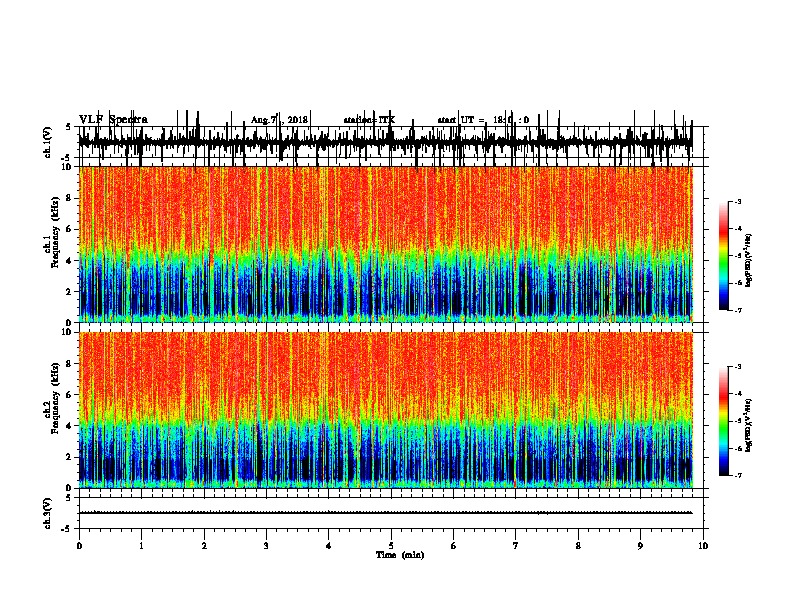Click time axis tick label '7'
The width and height of the screenshot is (792, 612).
pos(516,546)
